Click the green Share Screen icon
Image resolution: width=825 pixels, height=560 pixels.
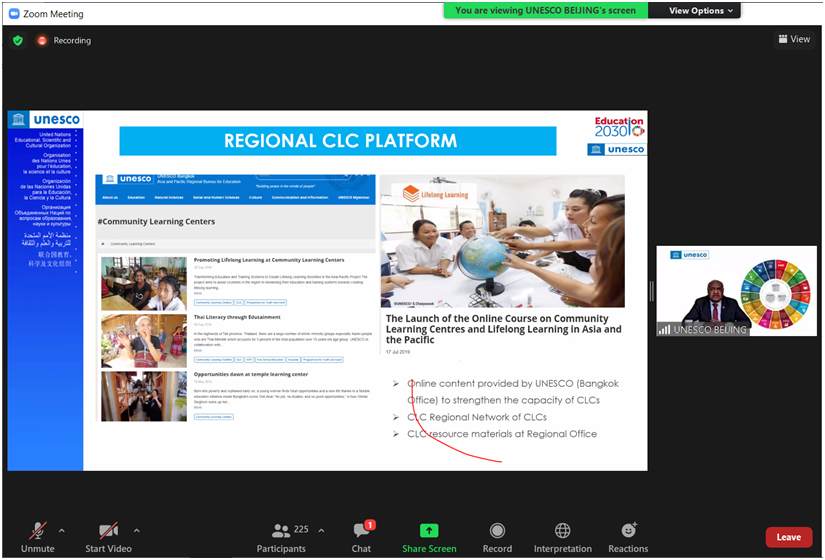(x=429, y=531)
